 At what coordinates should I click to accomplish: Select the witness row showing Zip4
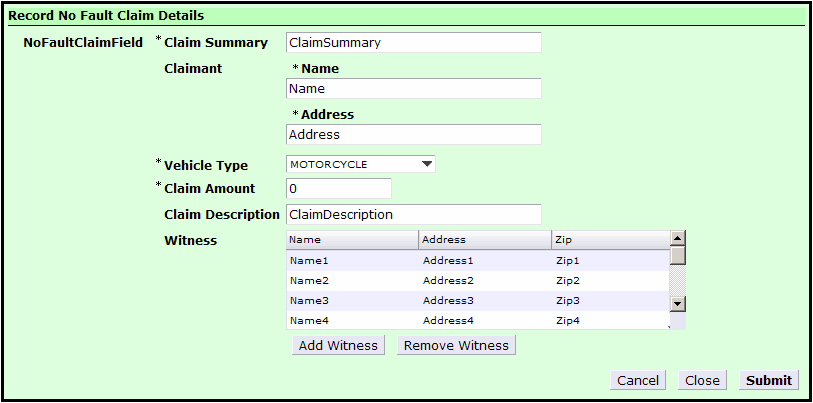click(478, 321)
